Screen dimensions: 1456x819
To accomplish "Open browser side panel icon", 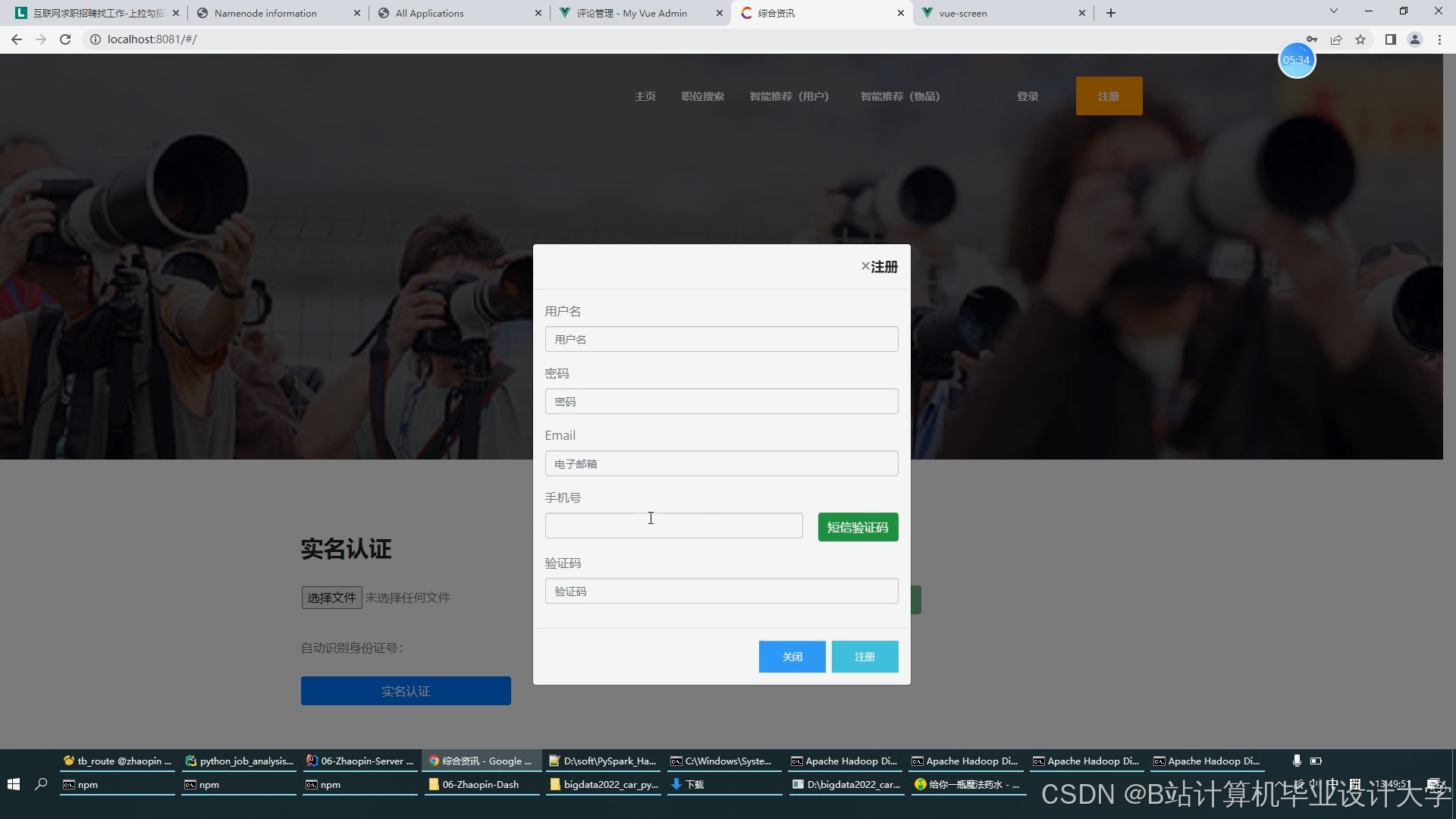I will tap(1390, 39).
